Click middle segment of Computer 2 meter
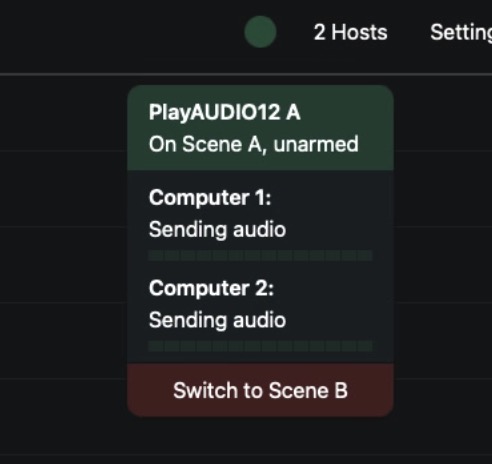The height and width of the screenshot is (464, 492). coord(252,346)
